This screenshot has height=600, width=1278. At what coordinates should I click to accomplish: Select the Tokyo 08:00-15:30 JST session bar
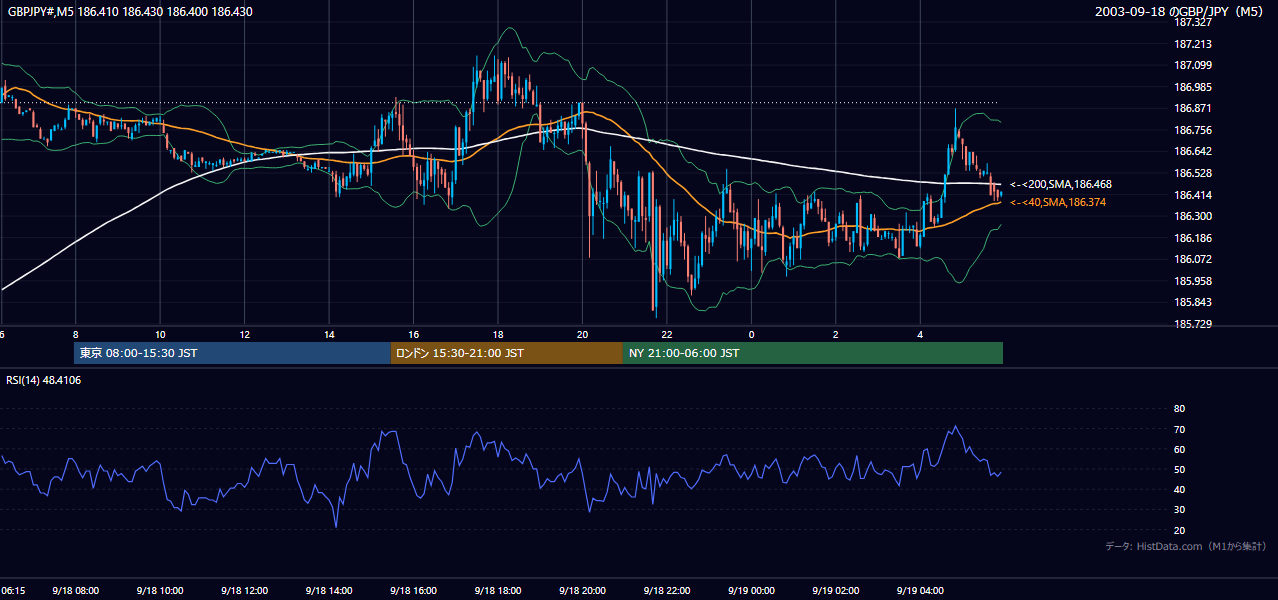[232, 353]
